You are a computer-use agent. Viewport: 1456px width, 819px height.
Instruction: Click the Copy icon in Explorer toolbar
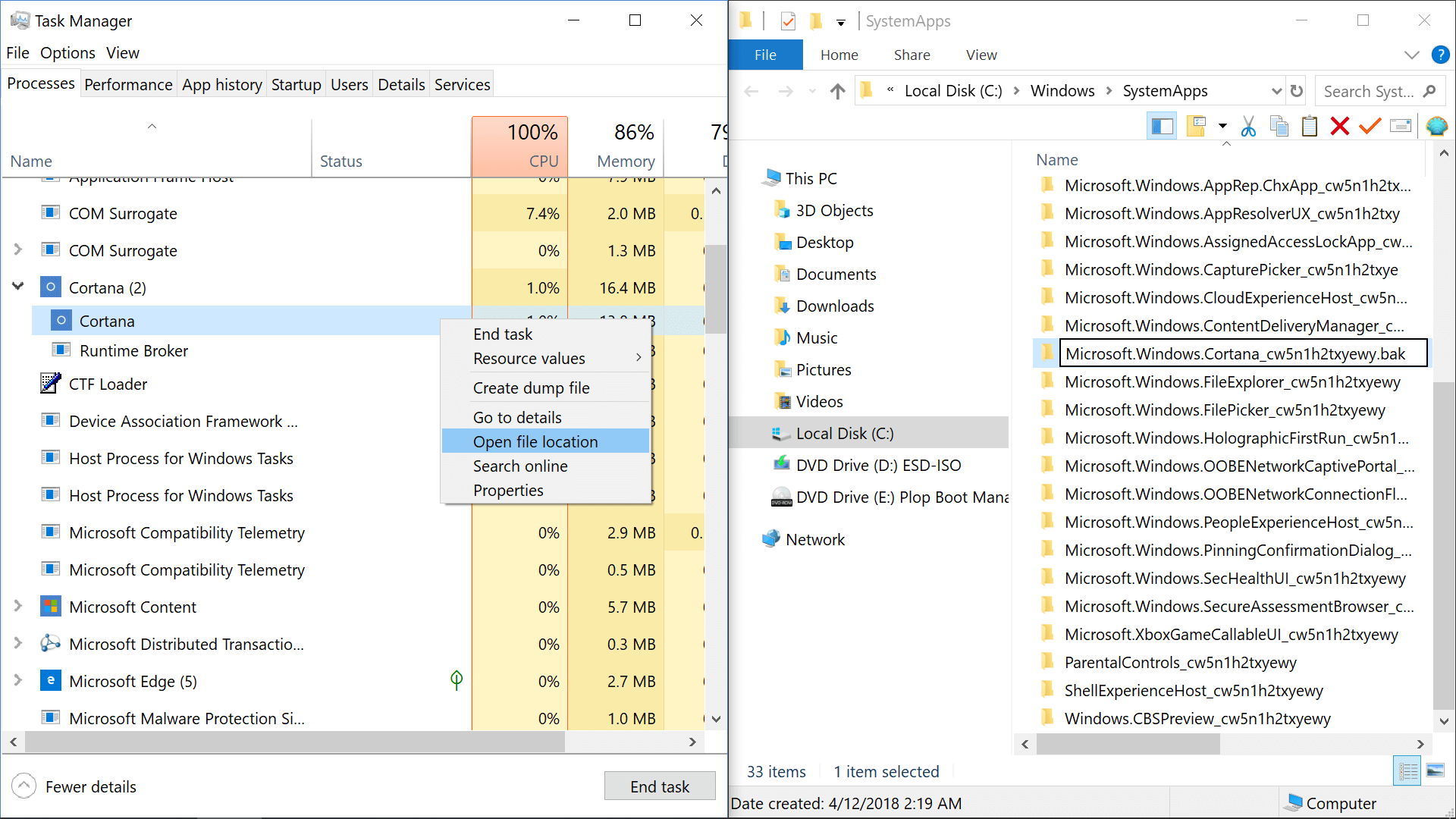1279,126
